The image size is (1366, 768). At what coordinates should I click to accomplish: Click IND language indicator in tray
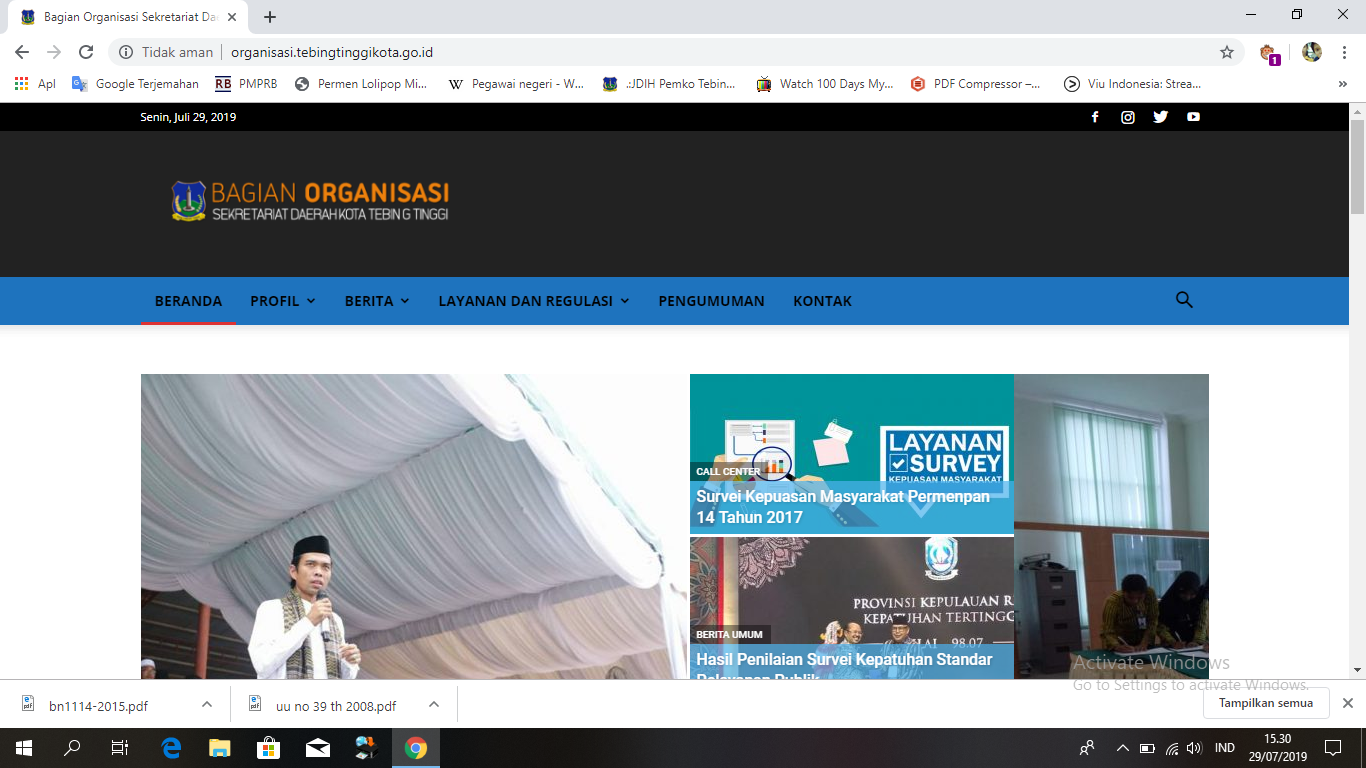1224,748
